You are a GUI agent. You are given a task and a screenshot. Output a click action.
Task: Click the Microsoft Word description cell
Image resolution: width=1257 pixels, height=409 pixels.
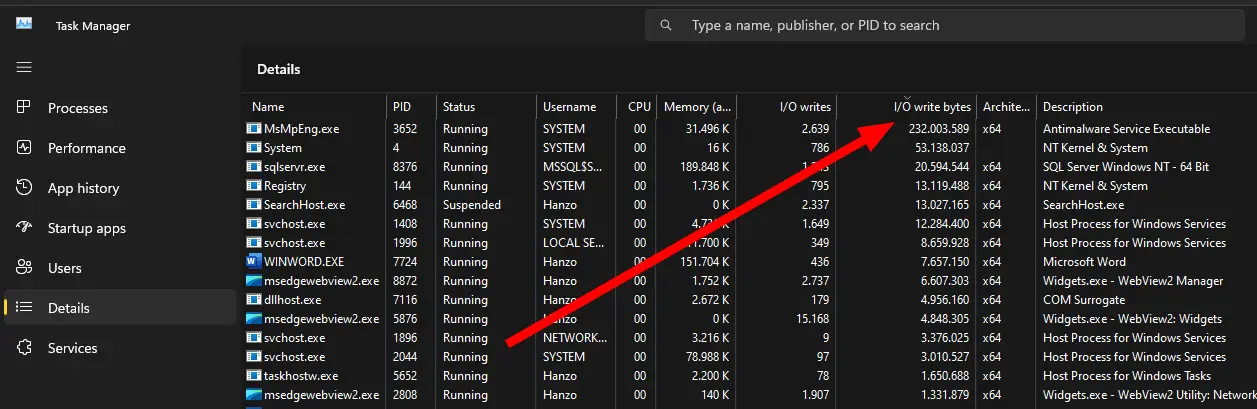(1084, 262)
